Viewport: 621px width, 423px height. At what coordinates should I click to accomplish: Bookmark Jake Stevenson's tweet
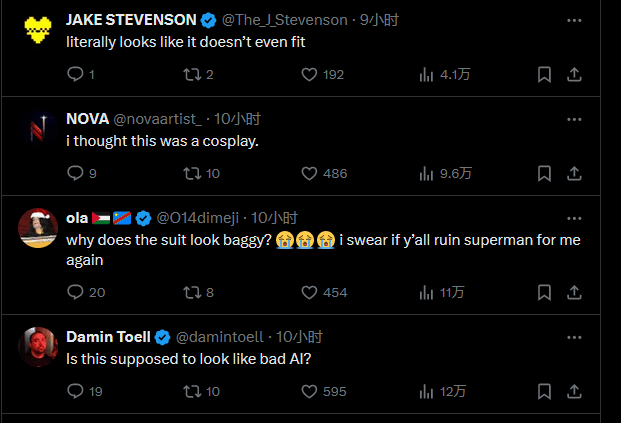[x=544, y=74]
